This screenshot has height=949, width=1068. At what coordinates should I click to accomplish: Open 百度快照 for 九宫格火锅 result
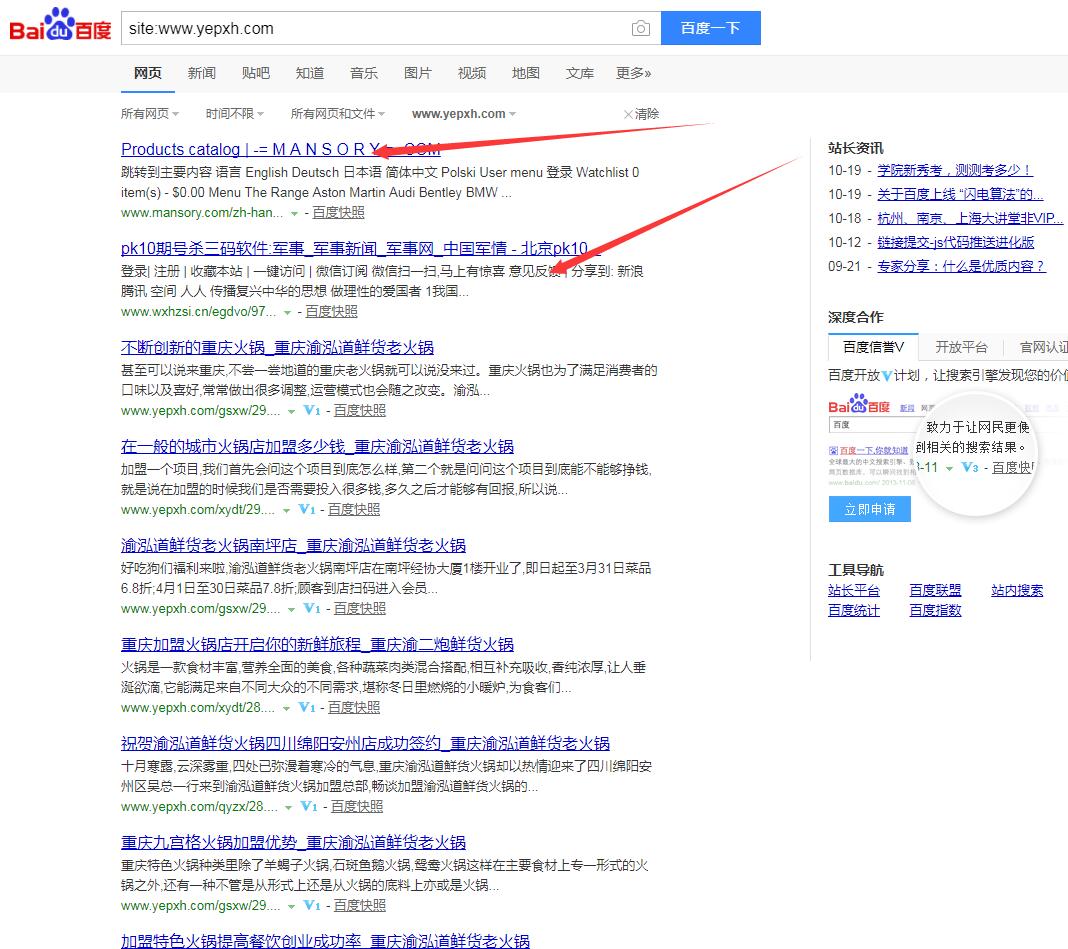tap(360, 905)
